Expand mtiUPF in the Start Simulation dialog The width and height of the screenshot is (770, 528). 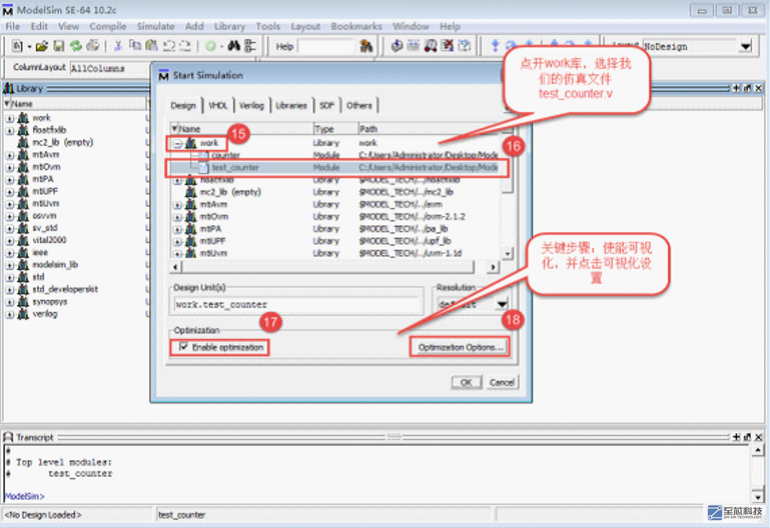coord(178,242)
